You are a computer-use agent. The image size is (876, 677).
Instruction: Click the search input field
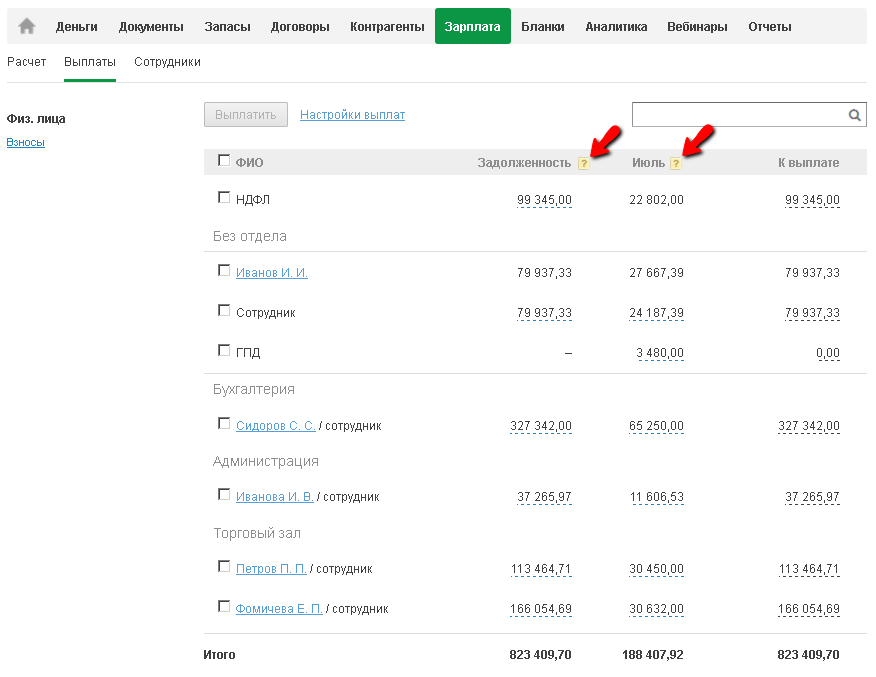point(738,115)
